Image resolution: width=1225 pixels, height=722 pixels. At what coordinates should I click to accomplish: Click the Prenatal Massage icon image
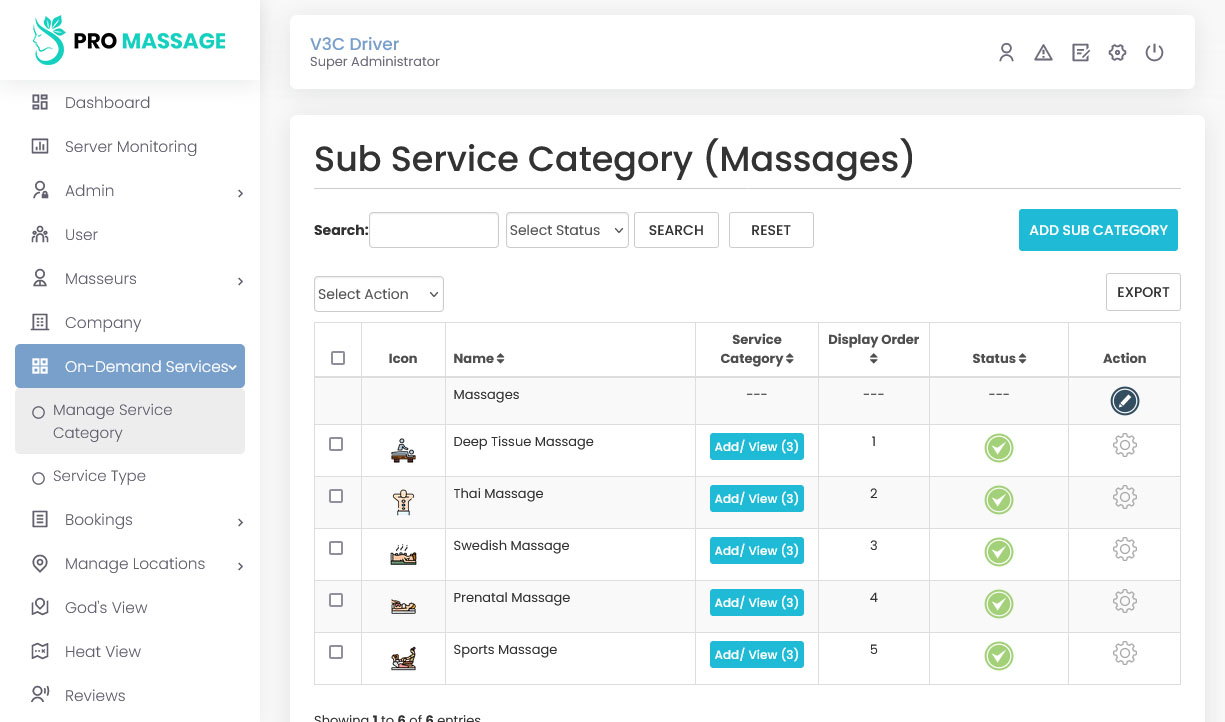point(403,606)
